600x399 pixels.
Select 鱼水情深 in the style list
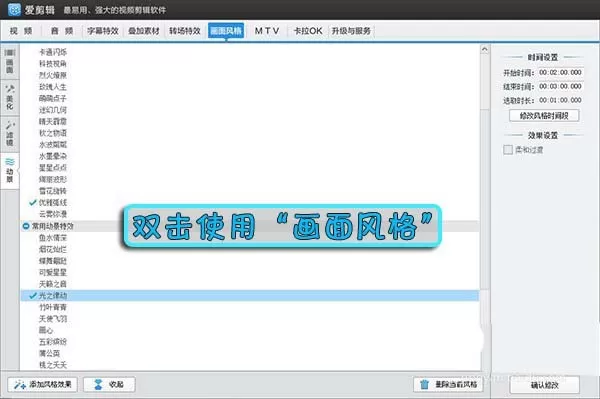pos(53,238)
